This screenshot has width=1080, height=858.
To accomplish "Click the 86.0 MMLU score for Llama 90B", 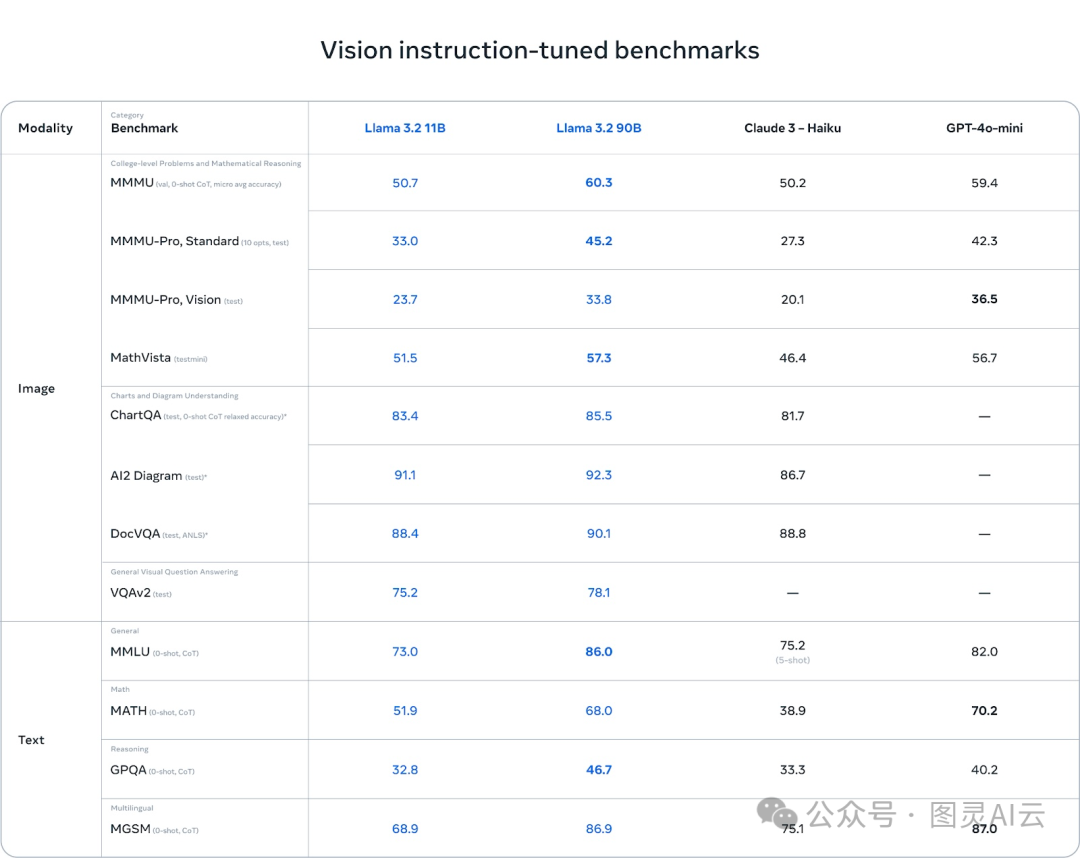I will click(x=599, y=652).
